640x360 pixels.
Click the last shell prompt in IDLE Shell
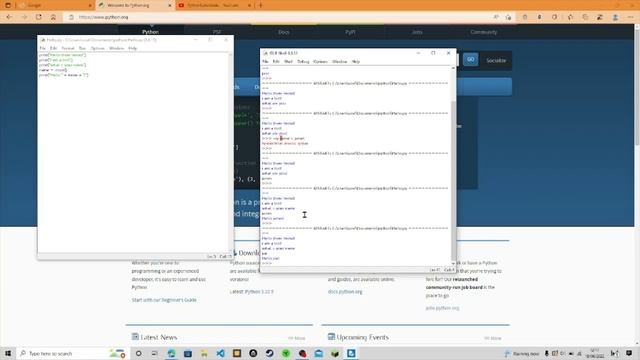click(267, 263)
